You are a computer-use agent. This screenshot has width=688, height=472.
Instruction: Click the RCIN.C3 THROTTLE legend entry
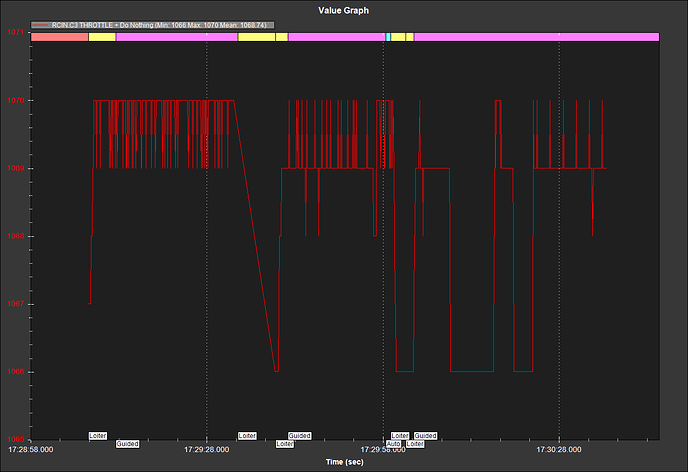(x=148, y=24)
